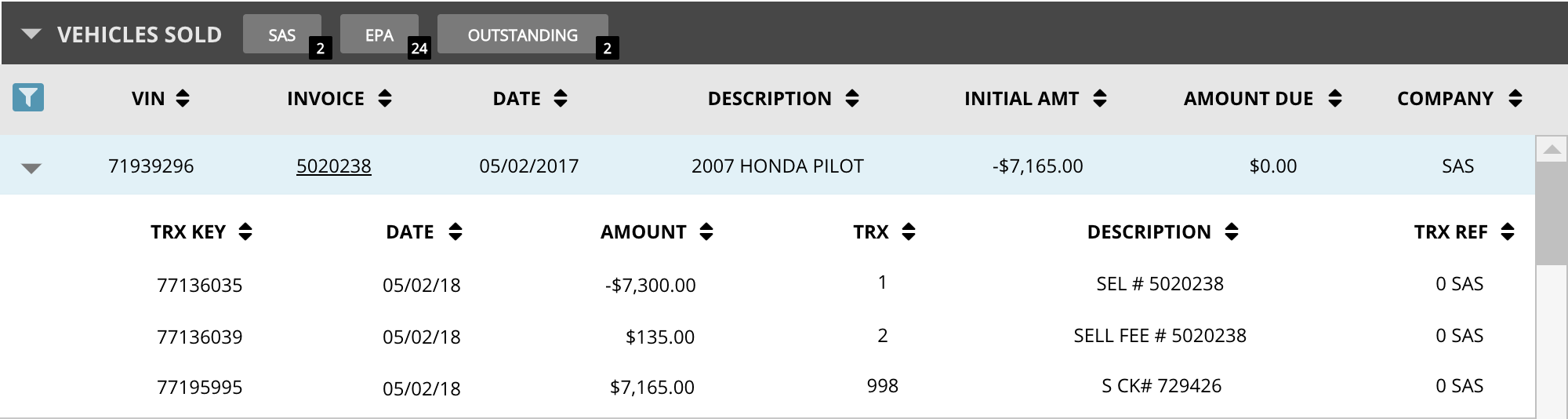The image size is (1568, 419).
Task: Sort by VIN column arrows
Action: [183, 99]
